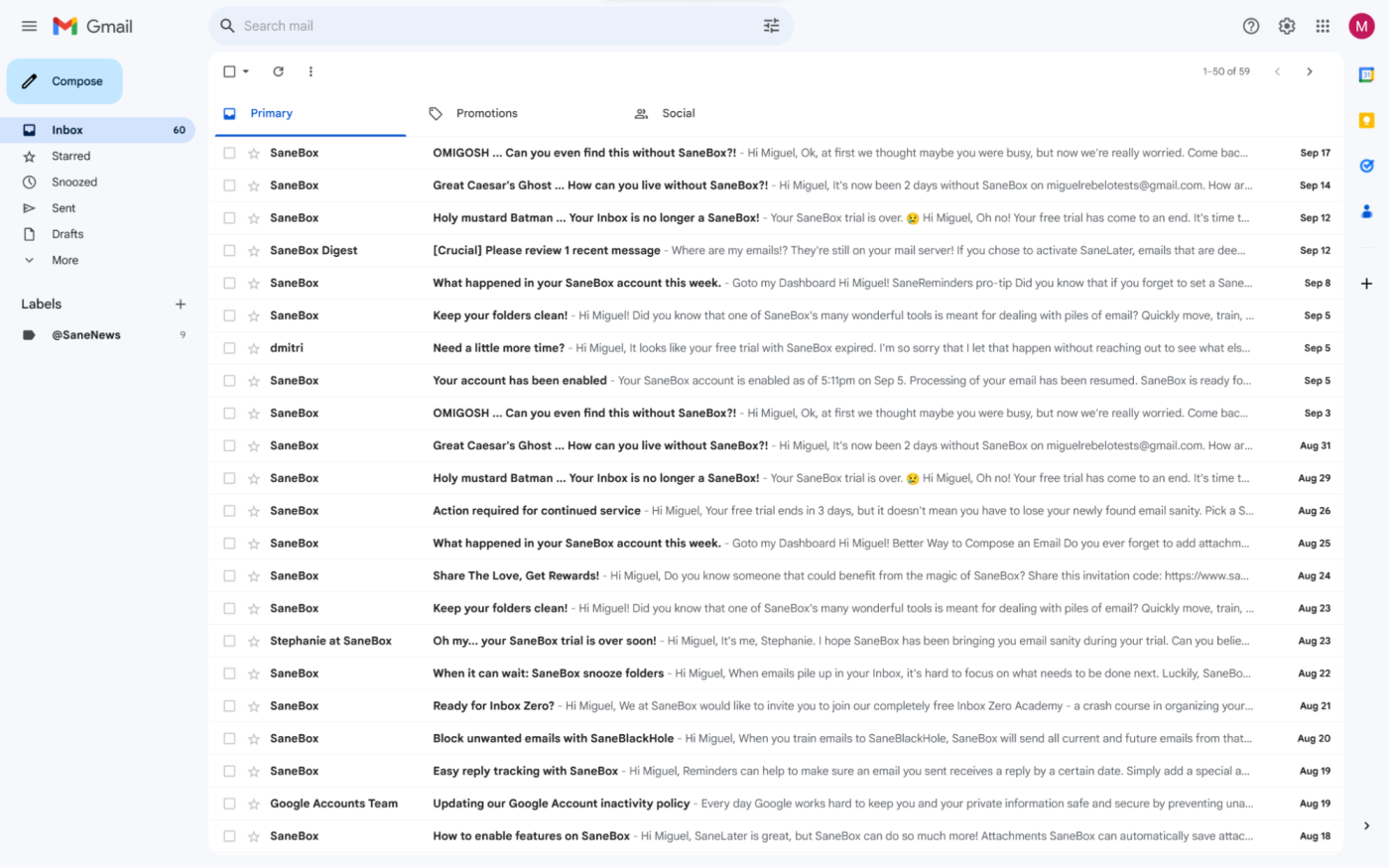Star the email from dmitri
Viewport: 1389px width, 868px height.
tap(254, 348)
